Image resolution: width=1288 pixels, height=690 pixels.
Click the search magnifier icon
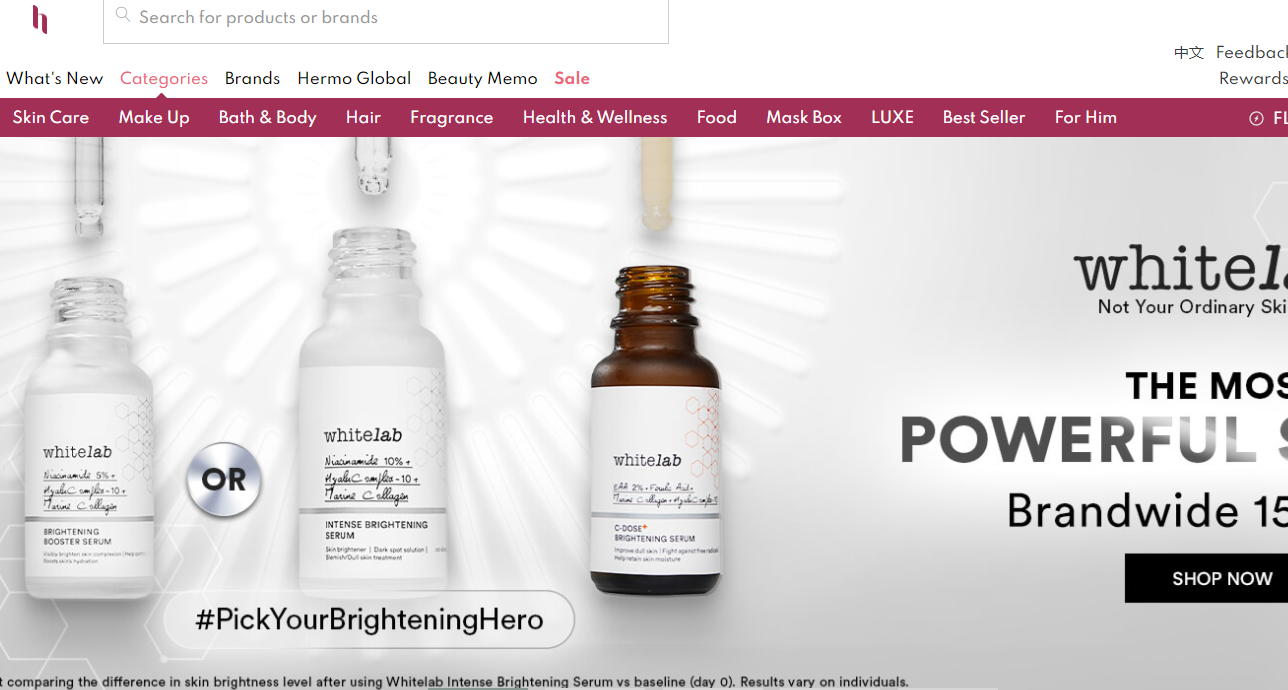(123, 15)
